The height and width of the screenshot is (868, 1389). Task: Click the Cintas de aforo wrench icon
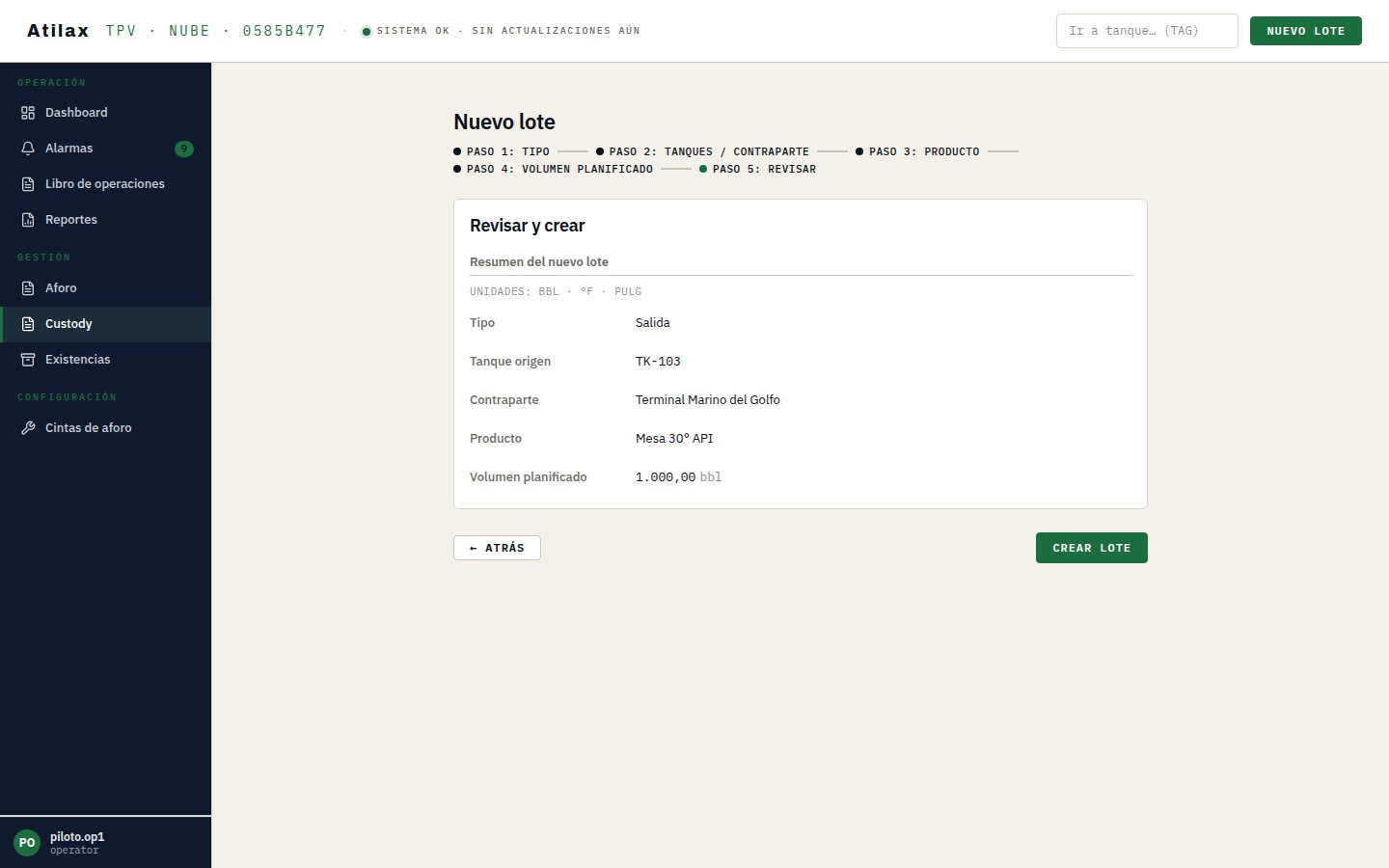28,428
